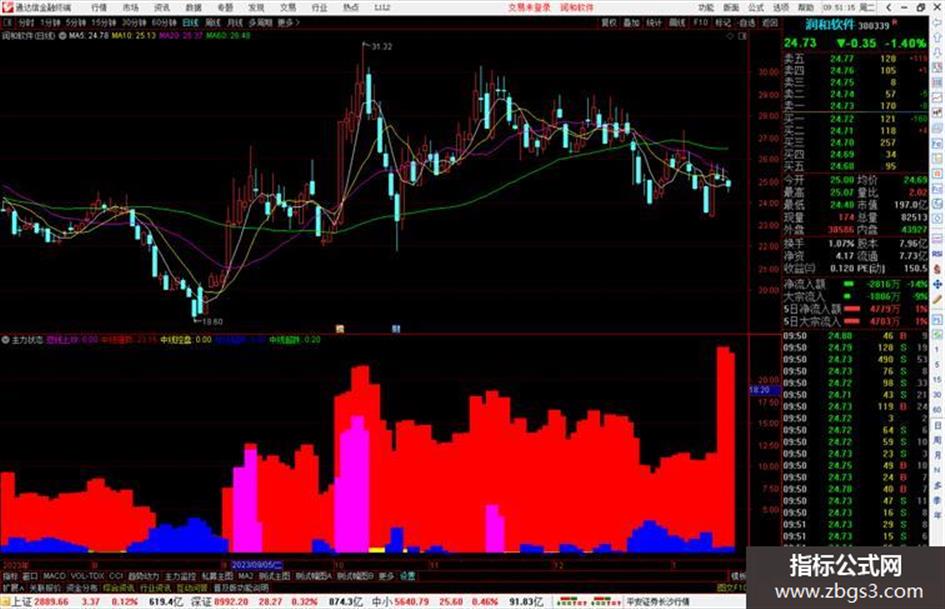Open the 综合资讯 tab
The image size is (945, 609).
(119, 588)
